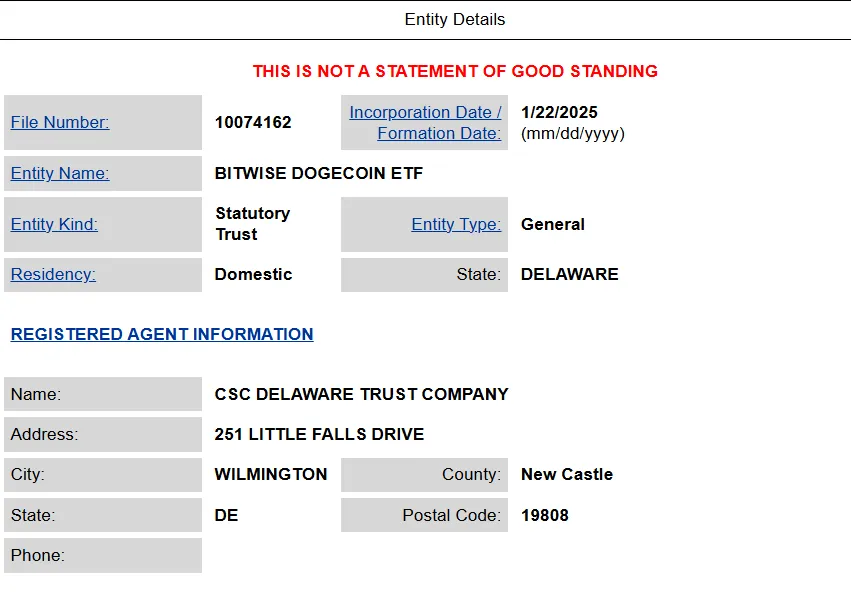Screen dimensions: 851x596
Task: Click the BITWISE DOGECOIN ETF entity name
Action: [319, 173]
